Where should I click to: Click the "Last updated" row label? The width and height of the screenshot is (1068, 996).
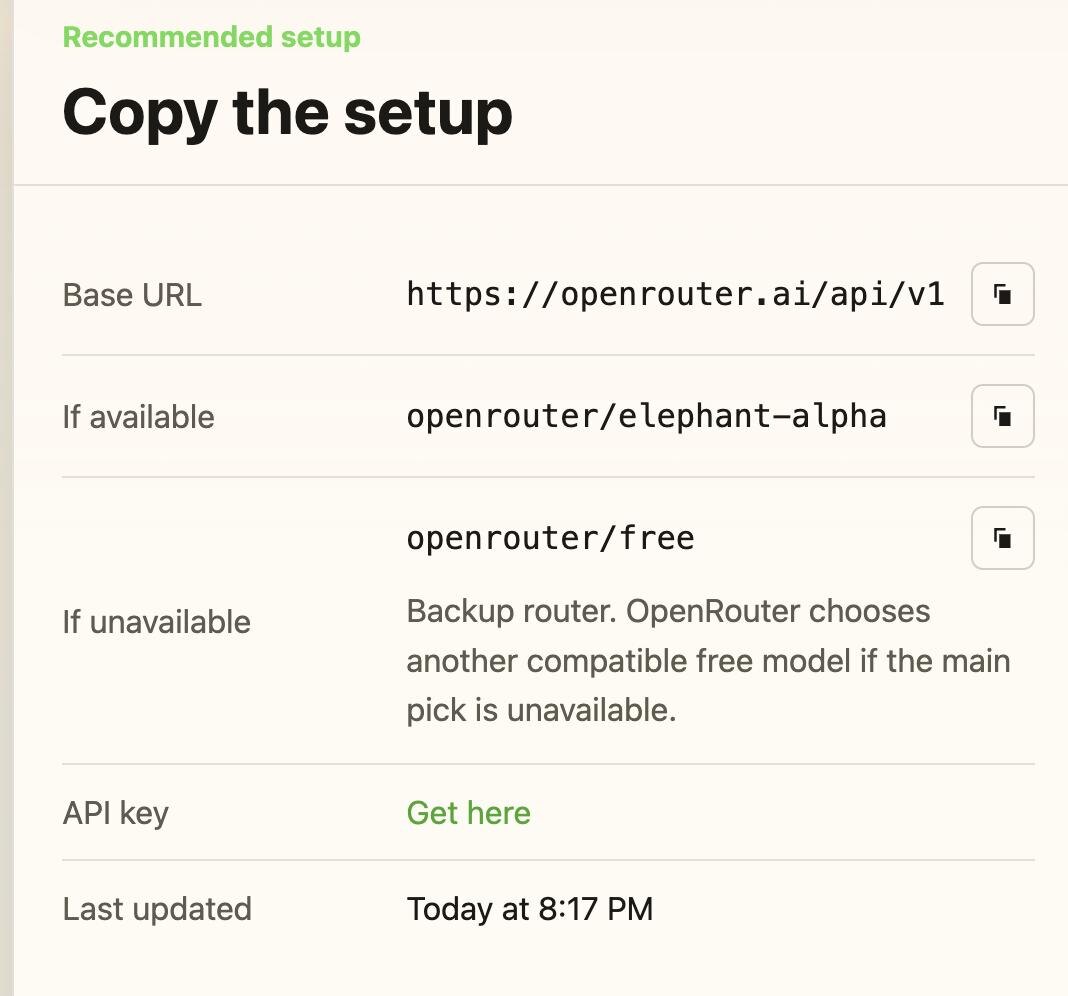coord(157,909)
